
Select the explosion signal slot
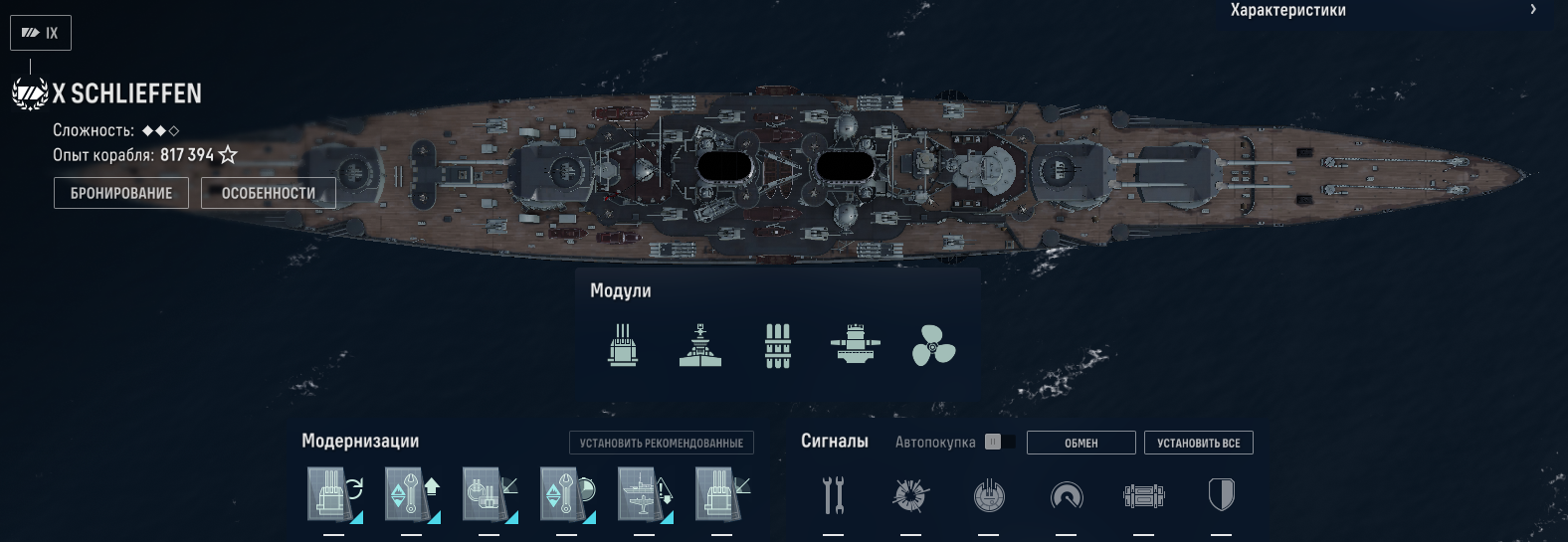click(x=910, y=494)
